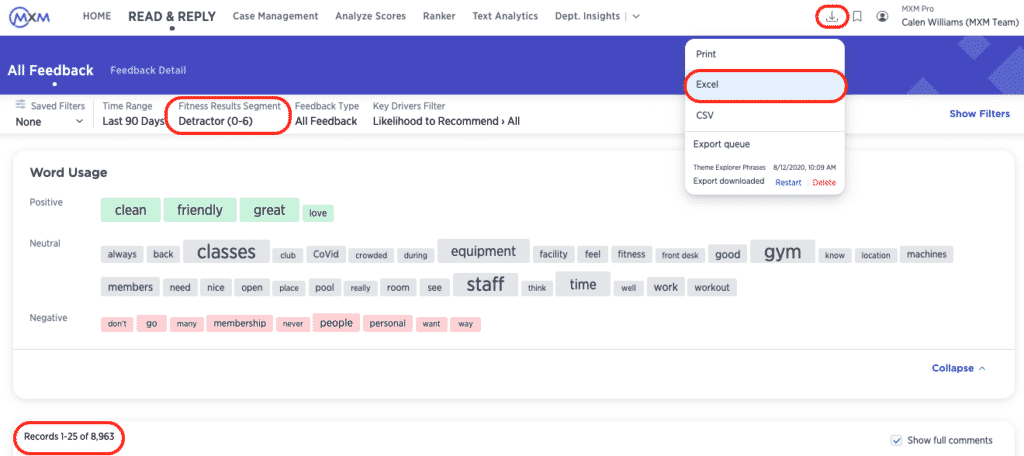Click the positive word 'clean'
Screen dimensions: 1024x456
[x=130, y=210]
